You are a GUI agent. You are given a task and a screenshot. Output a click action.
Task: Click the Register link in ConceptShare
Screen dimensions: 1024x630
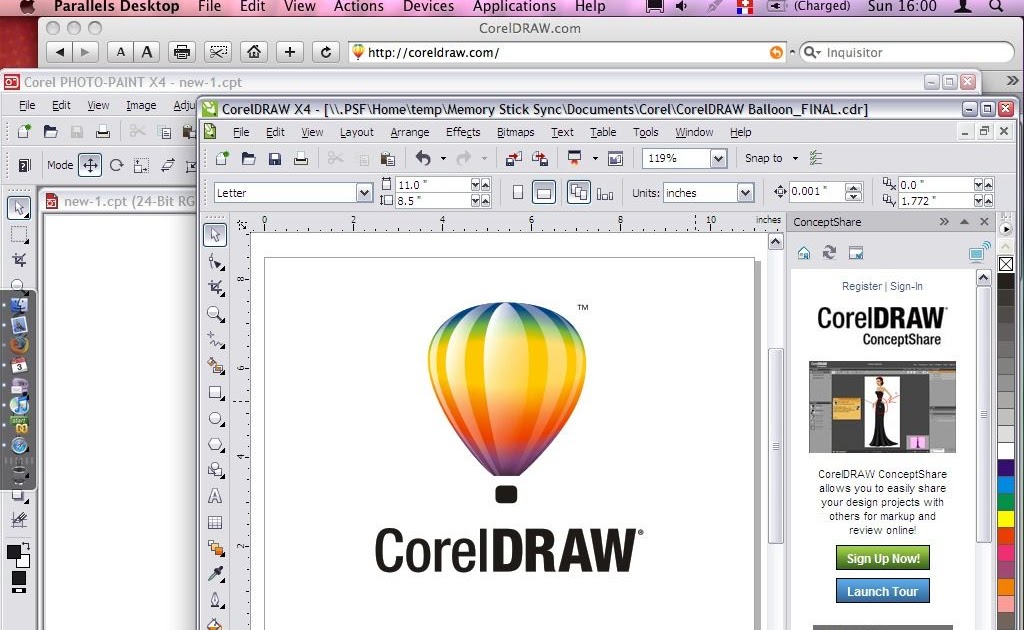point(861,286)
